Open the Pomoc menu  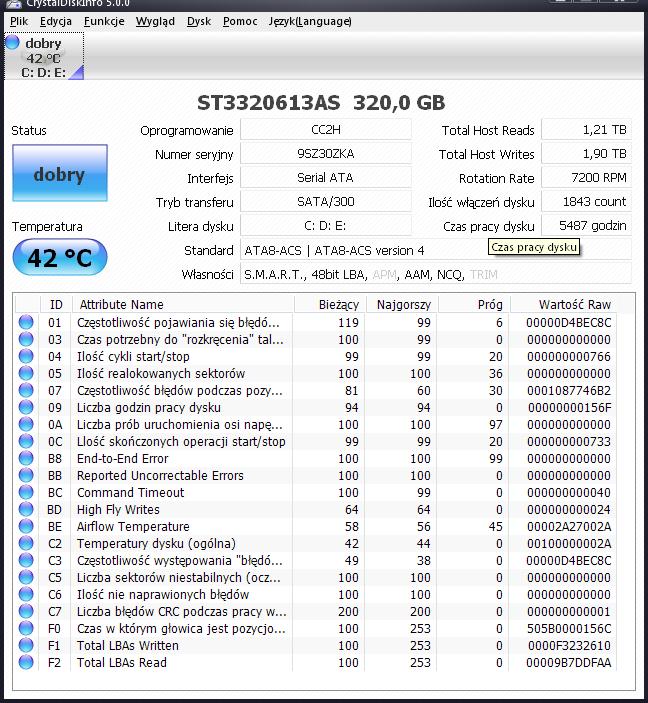[x=240, y=22]
